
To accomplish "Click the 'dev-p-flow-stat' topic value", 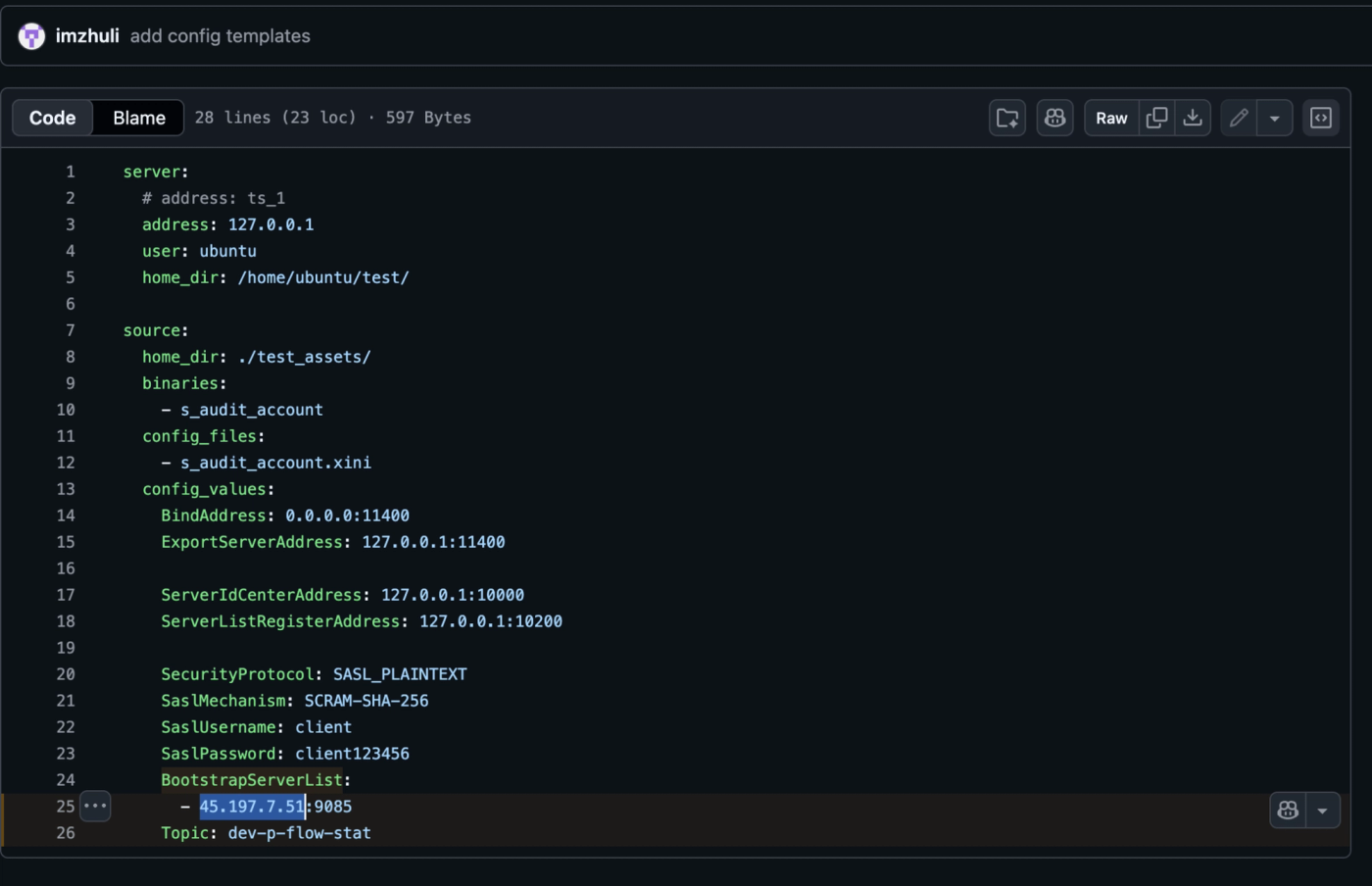I will [300, 833].
